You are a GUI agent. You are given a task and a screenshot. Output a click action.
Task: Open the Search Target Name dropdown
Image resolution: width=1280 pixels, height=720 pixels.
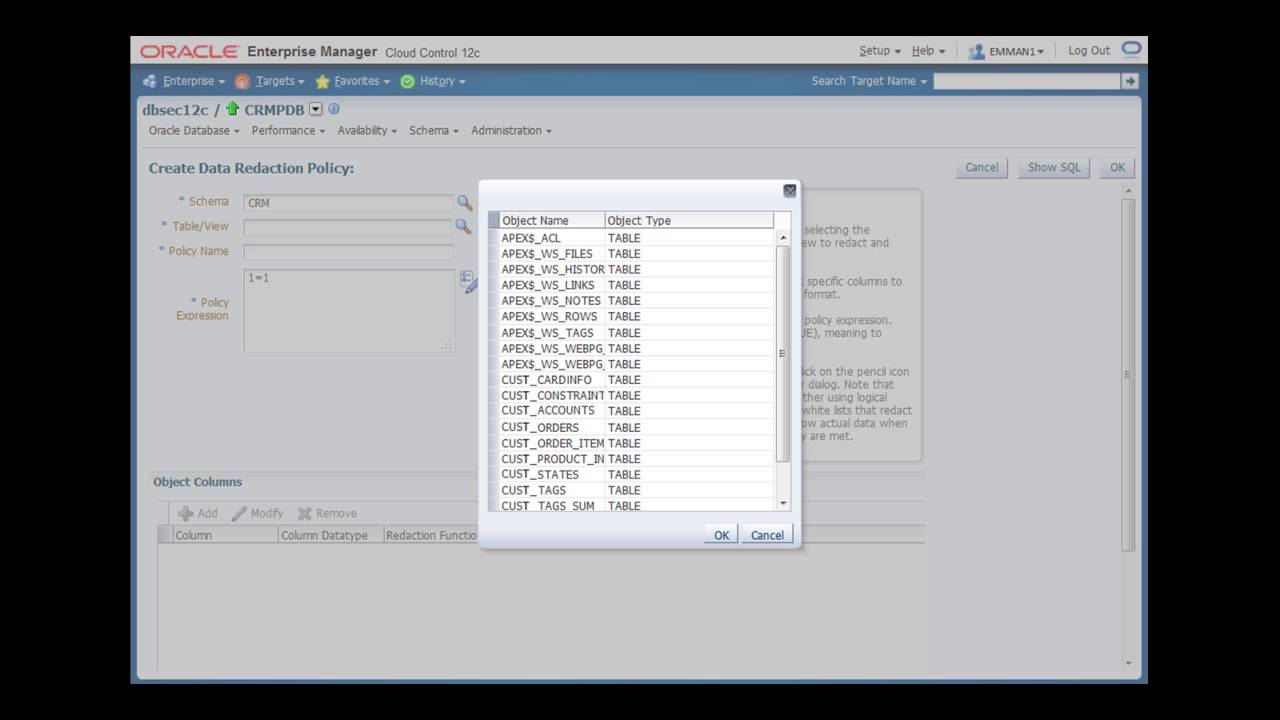tap(869, 81)
